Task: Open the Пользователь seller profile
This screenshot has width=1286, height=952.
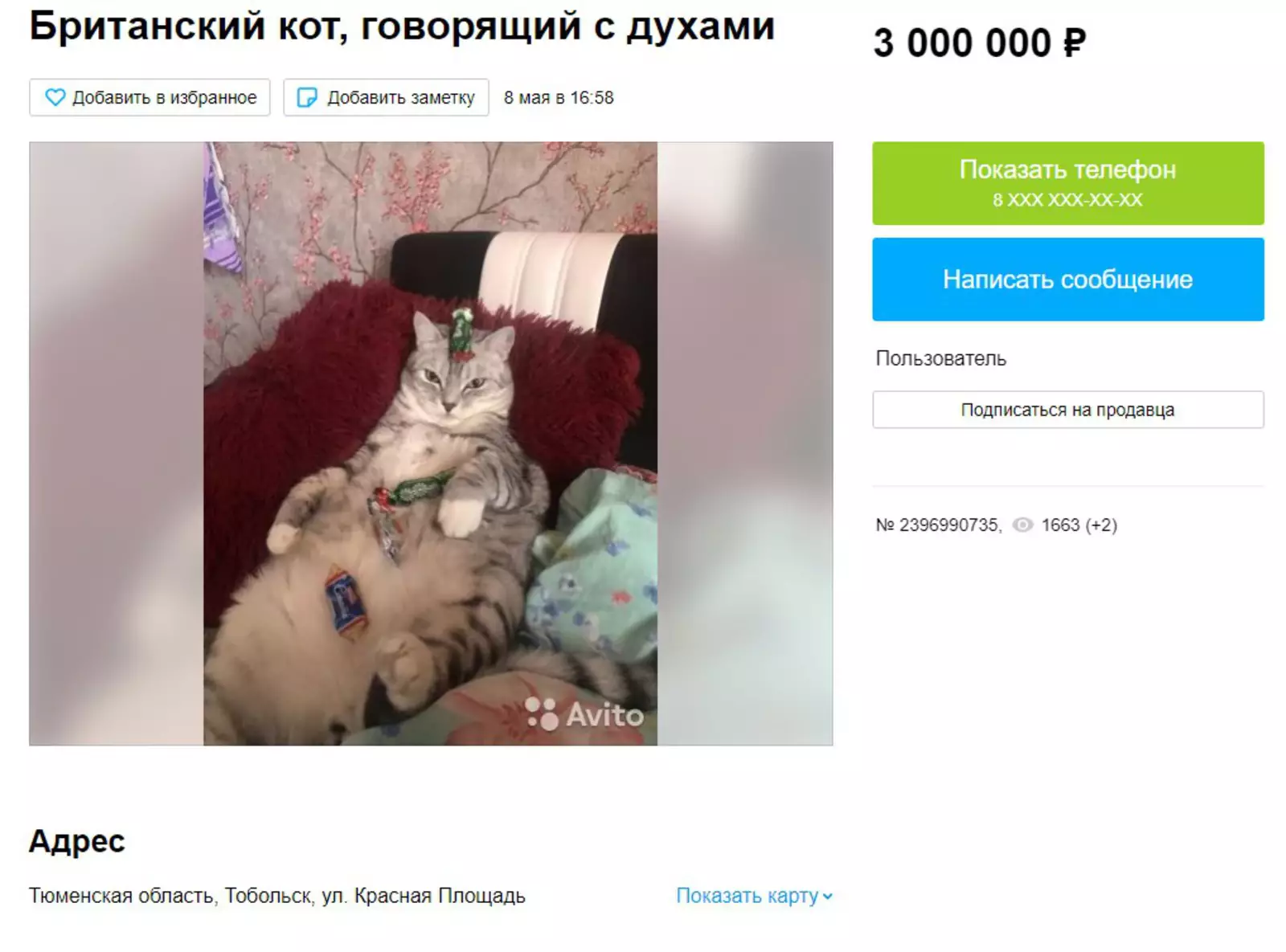Action: point(940,358)
